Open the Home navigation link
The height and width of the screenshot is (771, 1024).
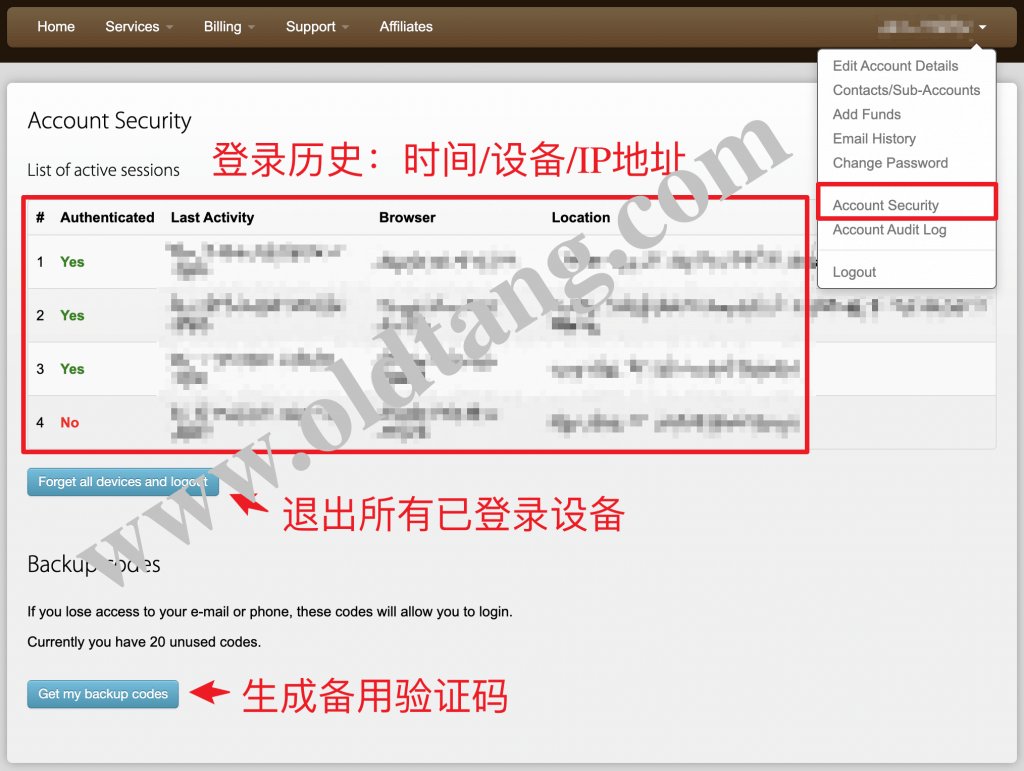tap(56, 27)
